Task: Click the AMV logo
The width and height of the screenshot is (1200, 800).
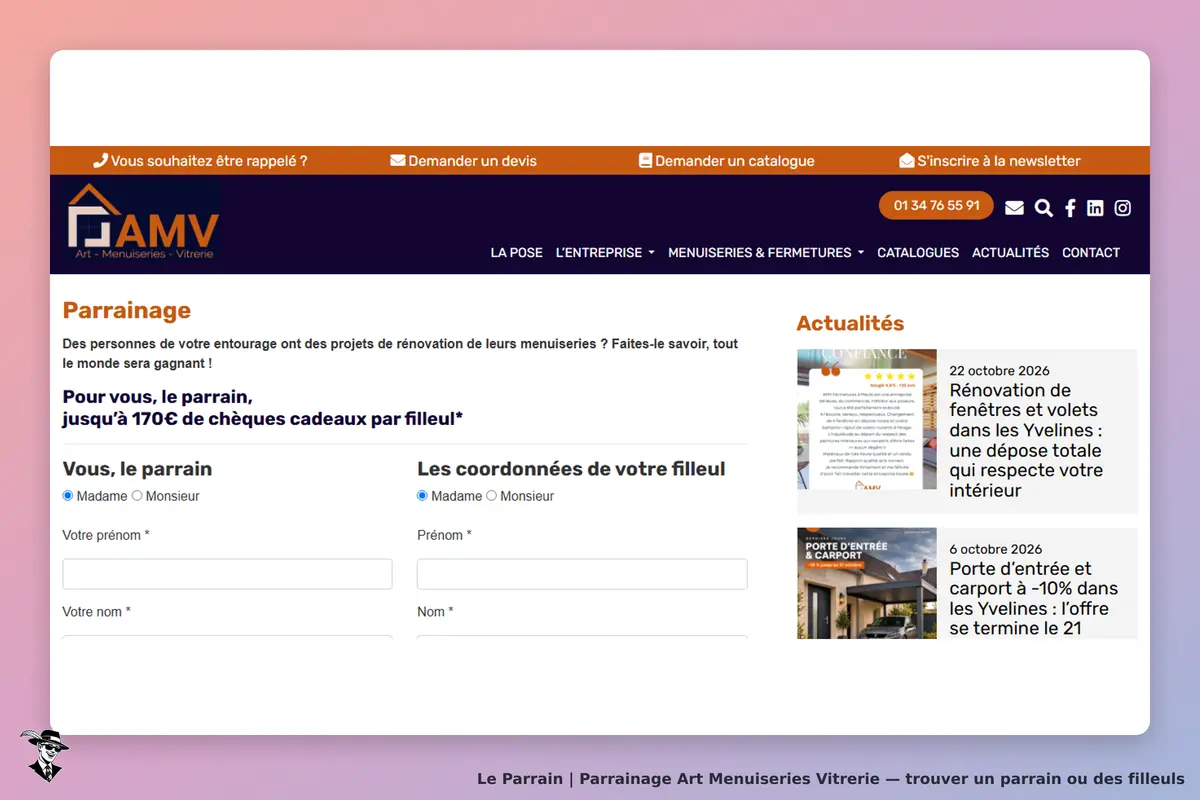Action: 143,221
